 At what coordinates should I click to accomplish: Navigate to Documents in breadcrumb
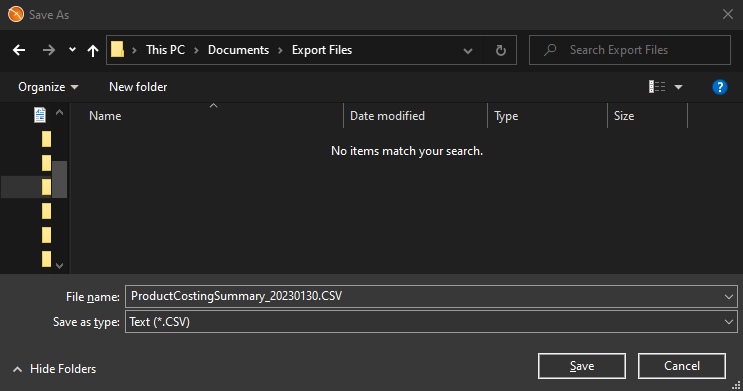point(238,50)
